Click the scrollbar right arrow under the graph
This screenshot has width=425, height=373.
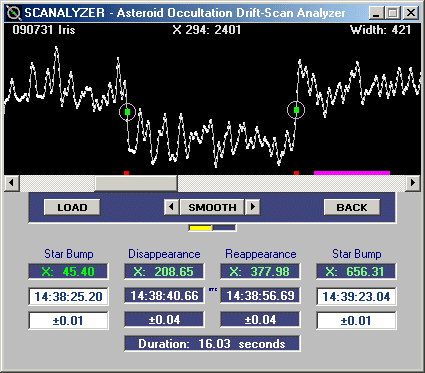click(413, 183)
